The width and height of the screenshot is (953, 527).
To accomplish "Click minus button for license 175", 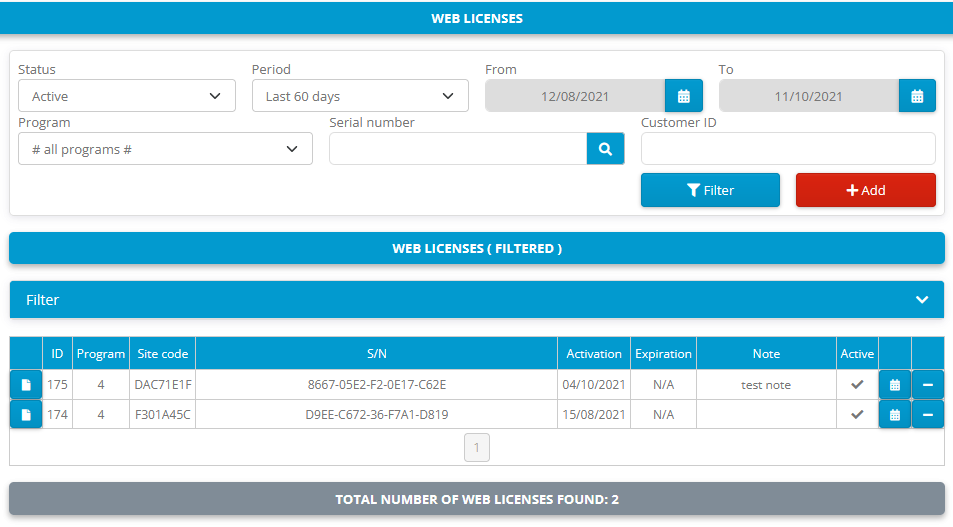I will 927,385.
